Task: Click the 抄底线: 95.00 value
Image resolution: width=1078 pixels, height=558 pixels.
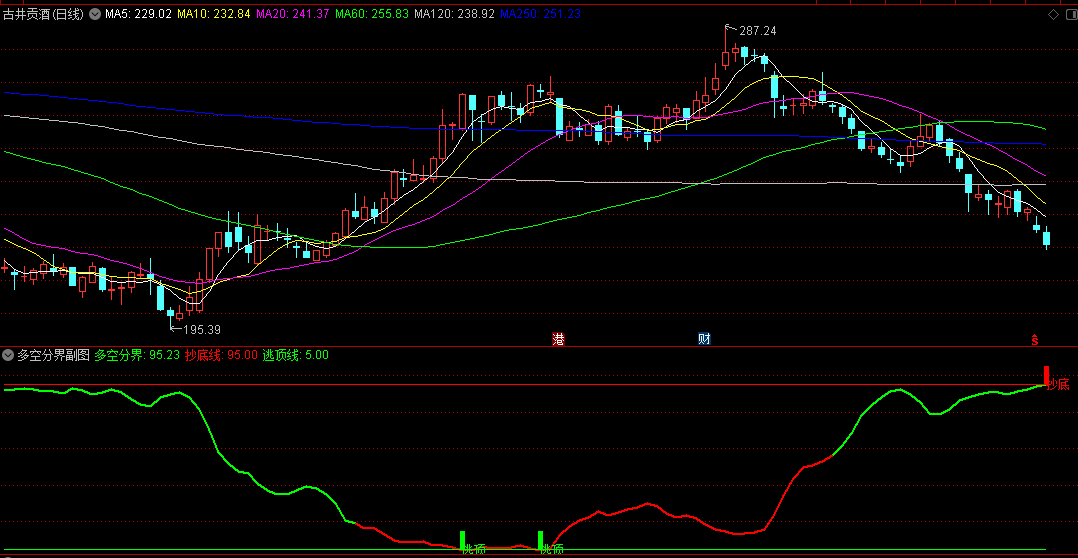Action: (x=221, y=355)
